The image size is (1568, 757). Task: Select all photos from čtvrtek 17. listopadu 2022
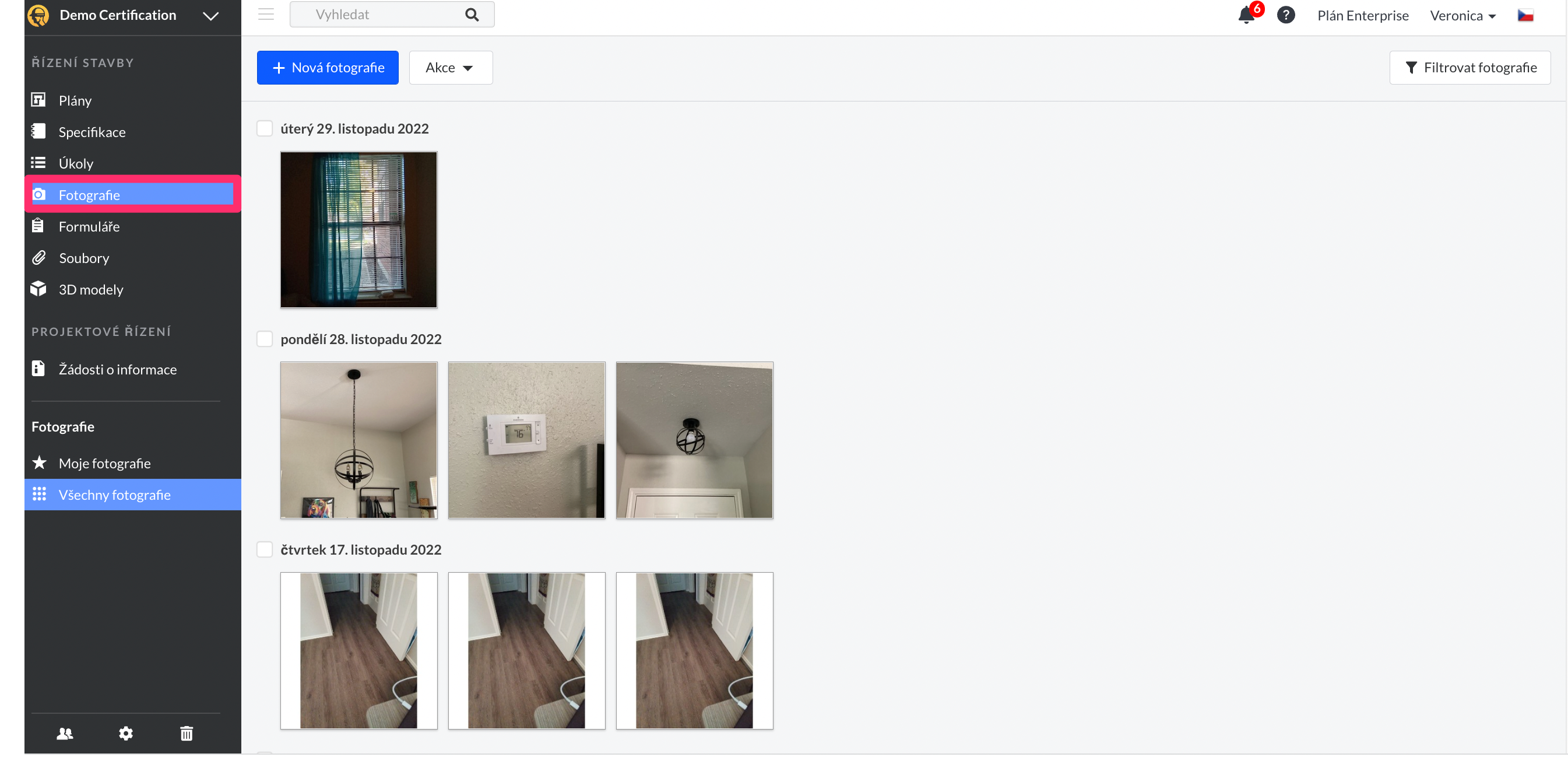[265, 550]
